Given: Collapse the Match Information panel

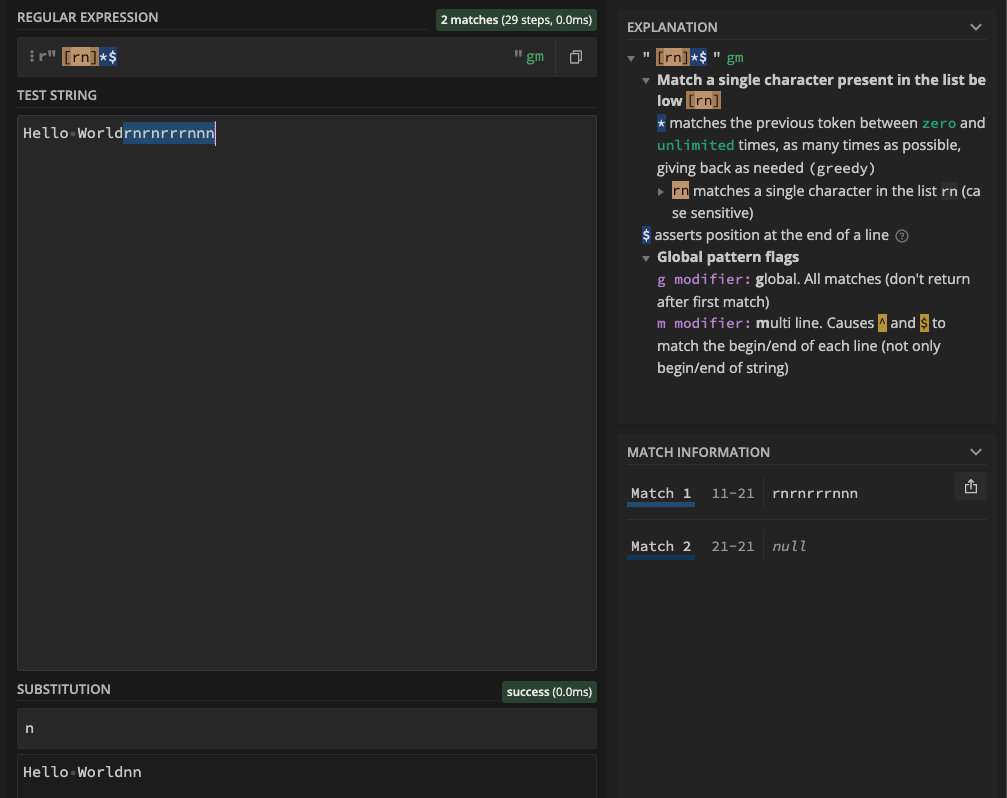Looking at the screenshot, I should click(x=975, y=451).
